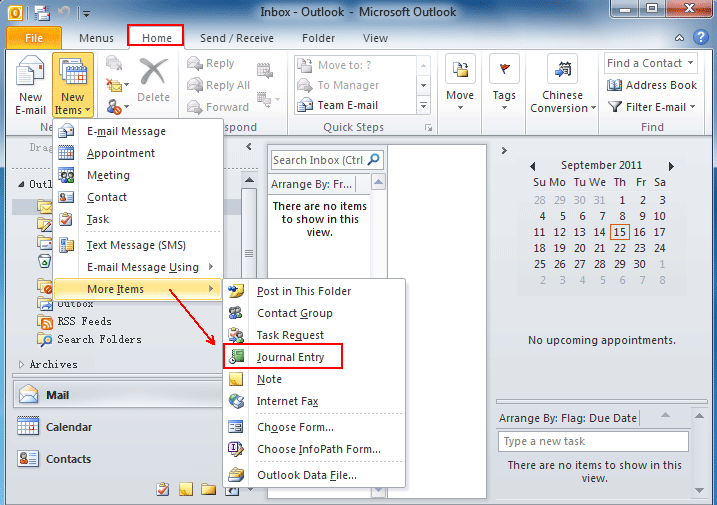This screenshot has height=505, width=717.
Task: Select the More Items menu entry
Action: click(138, 289)
